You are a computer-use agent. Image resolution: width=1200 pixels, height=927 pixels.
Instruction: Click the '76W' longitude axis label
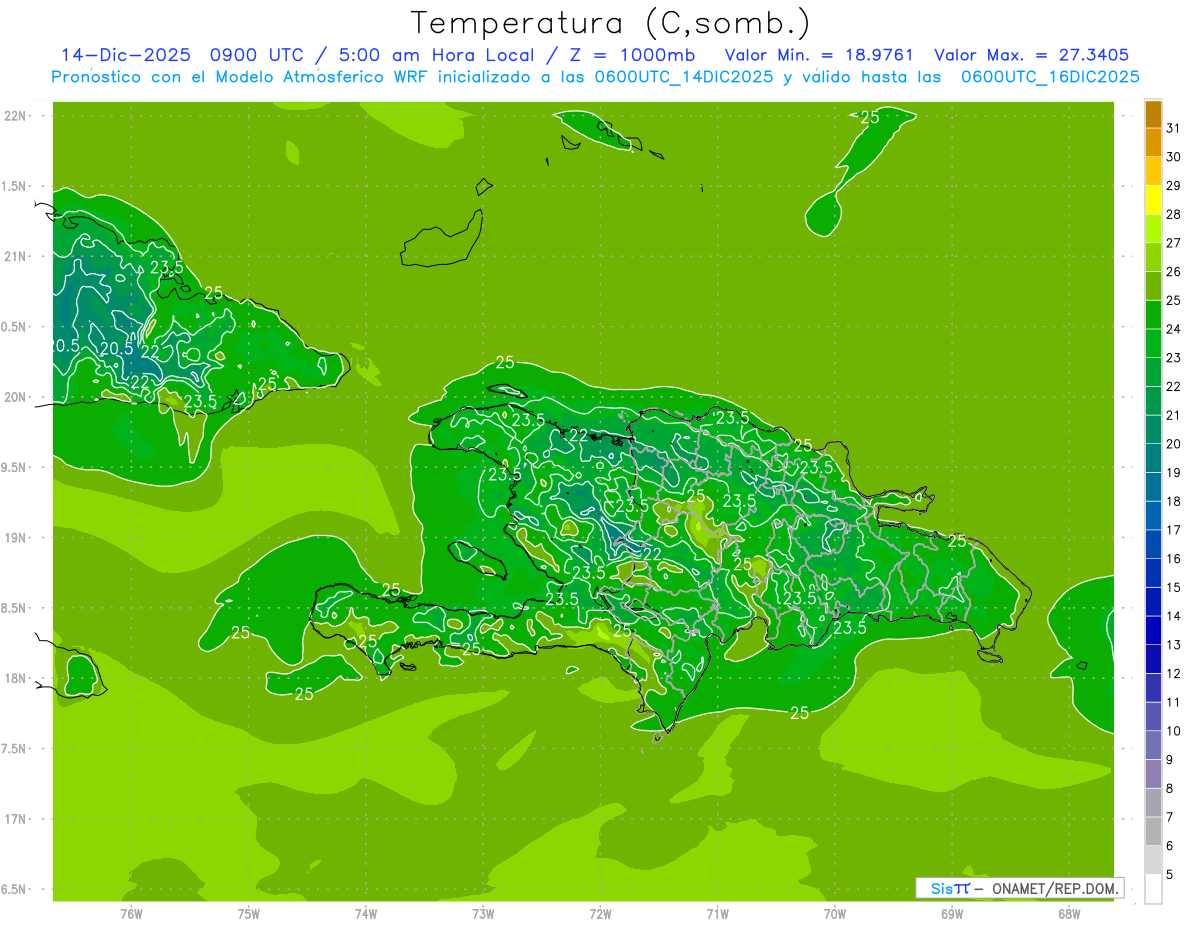[131, 913]
